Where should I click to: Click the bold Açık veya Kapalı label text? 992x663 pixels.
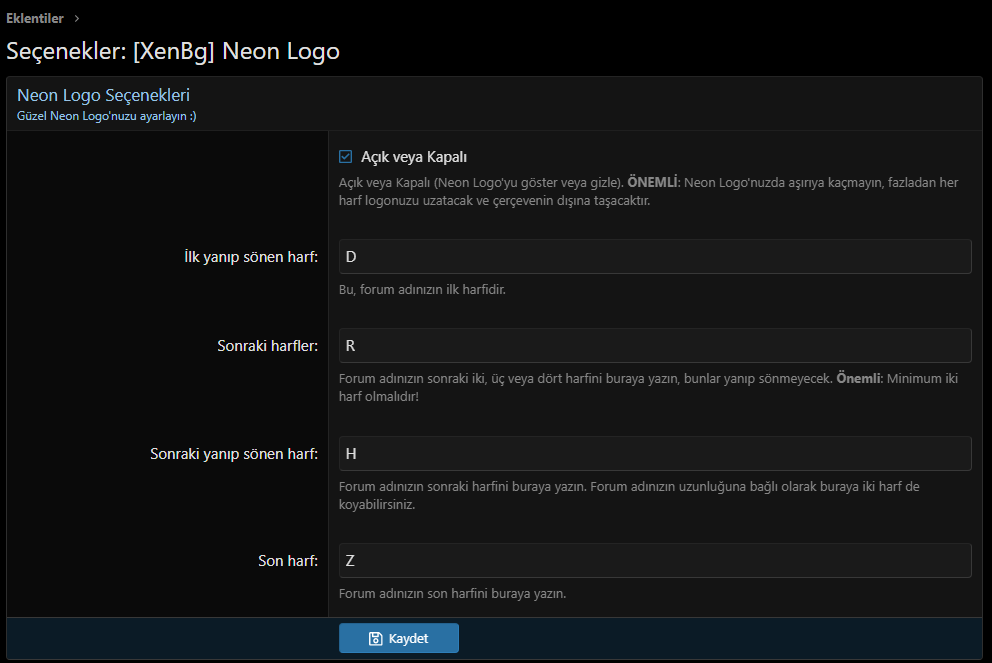click(414, 157)
